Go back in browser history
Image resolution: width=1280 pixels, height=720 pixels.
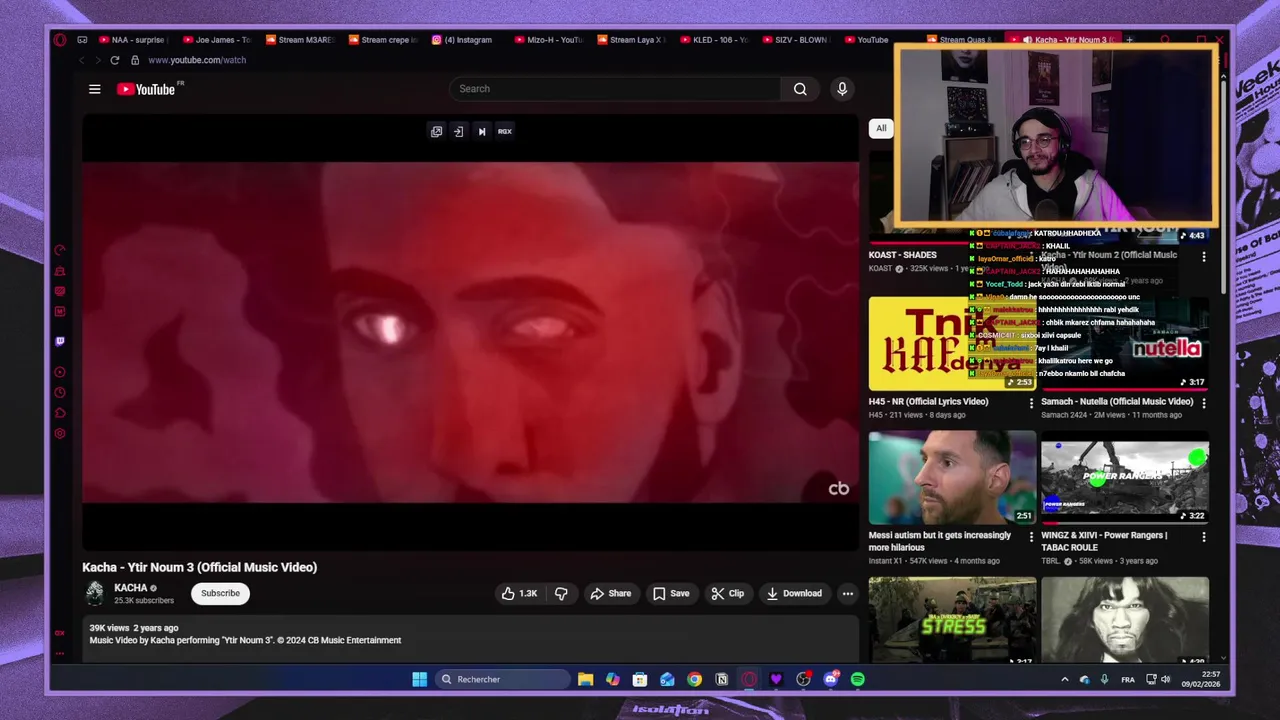coord(82,60)
